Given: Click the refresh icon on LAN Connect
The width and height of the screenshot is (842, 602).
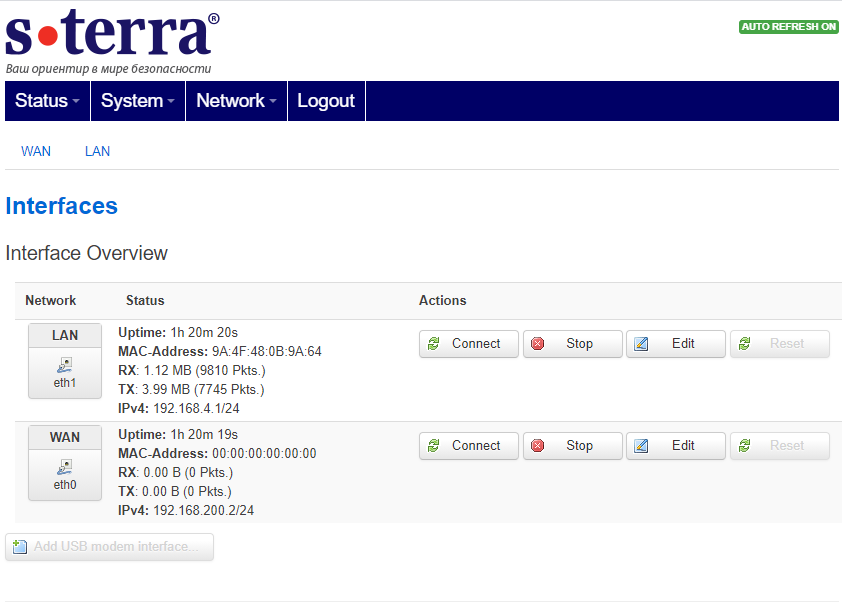Looking at the screenshot, I should click(x=433, y=344).
